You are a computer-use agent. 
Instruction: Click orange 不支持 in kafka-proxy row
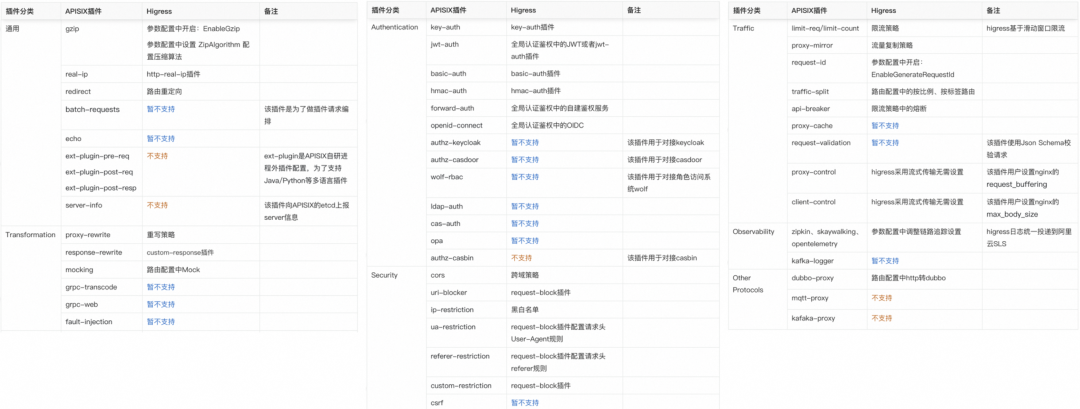882,317
